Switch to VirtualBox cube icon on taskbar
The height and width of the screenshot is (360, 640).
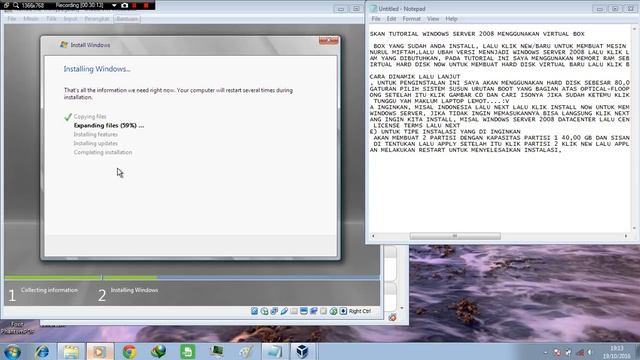click(x=303, y=351)
